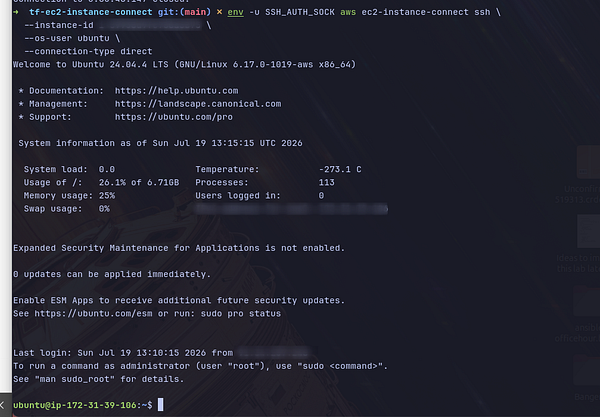Click the temperature value '-273.1 C'

(x=340, y=169)
